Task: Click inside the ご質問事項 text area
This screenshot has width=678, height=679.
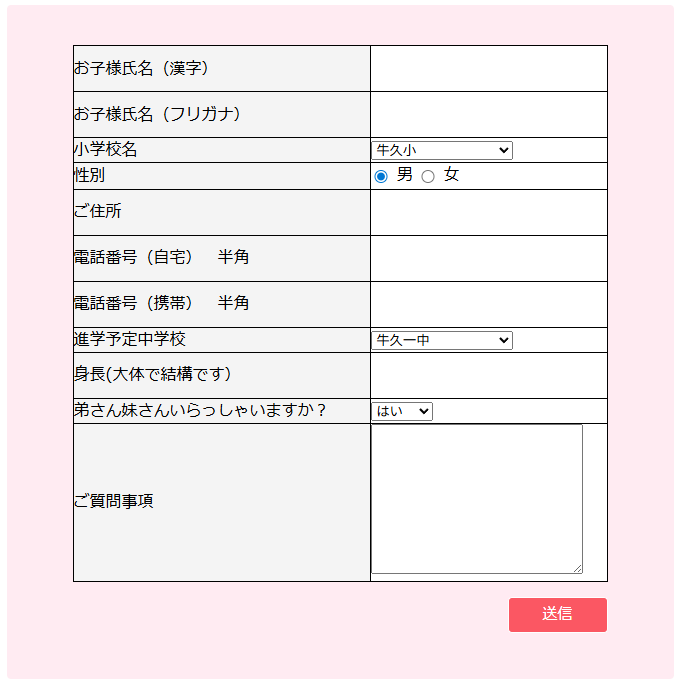Action: pyautogui.click(x=476, y=498)
